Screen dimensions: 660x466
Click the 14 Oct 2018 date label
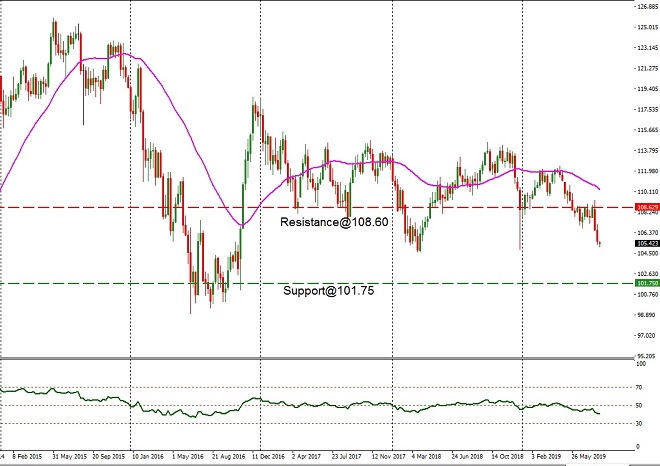(x=507, y=456)
